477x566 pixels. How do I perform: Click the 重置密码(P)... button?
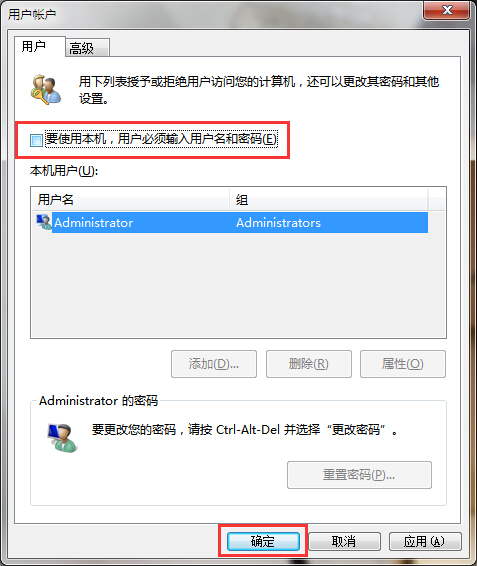click(359, 475)
